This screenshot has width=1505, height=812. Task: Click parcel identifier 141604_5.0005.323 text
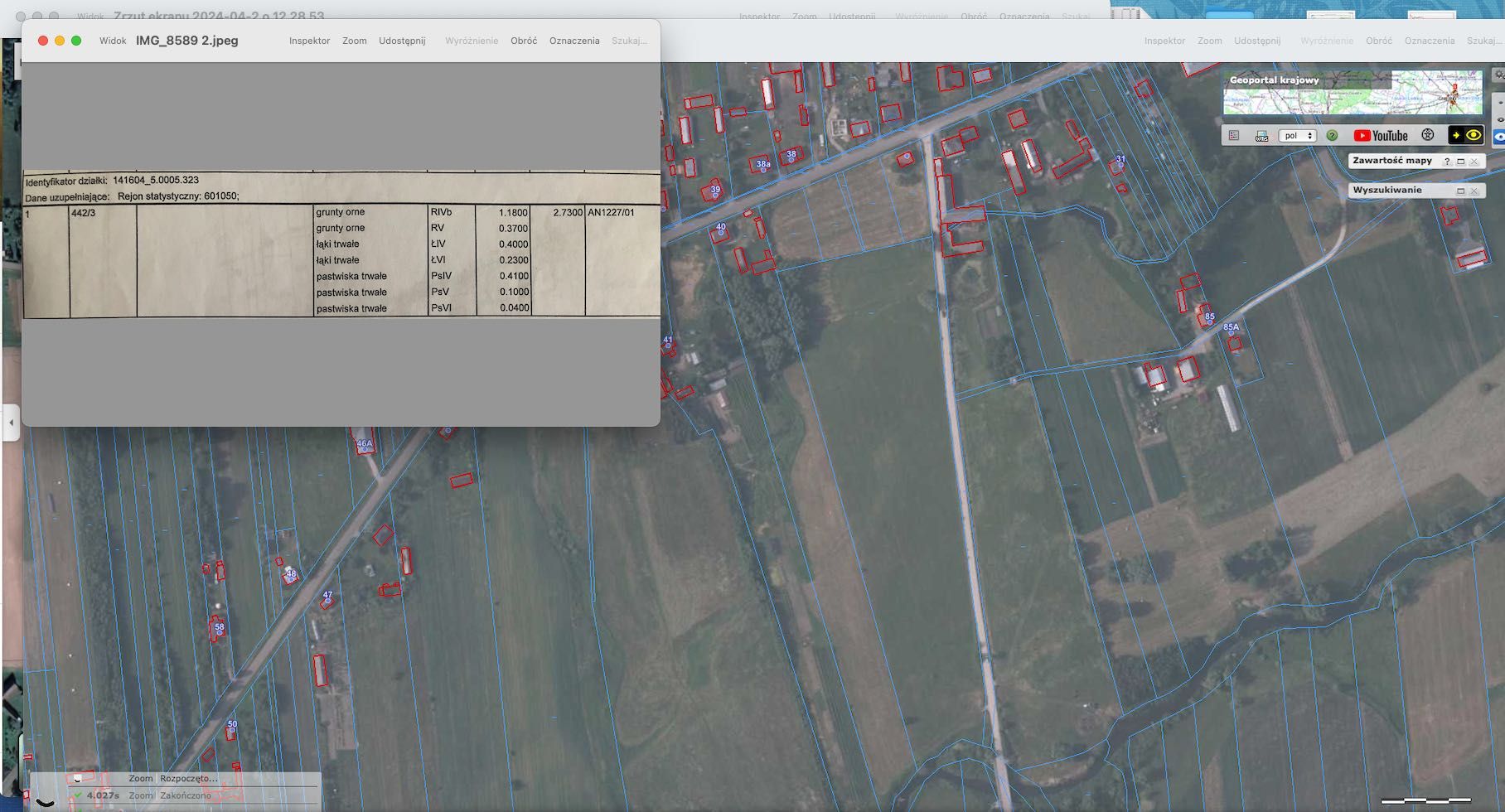[x=156, y=181]
